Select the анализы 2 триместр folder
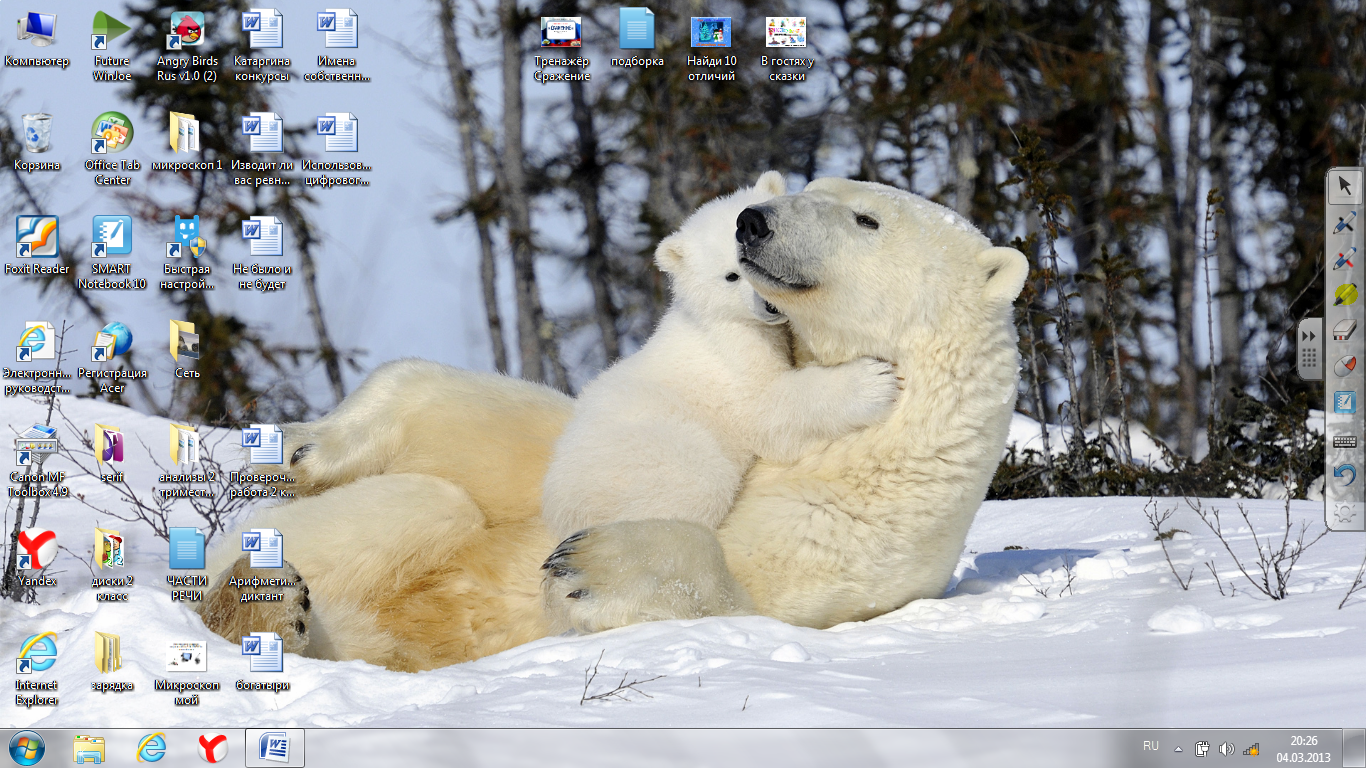The width and height of the screenshot is (1366, 768). [x=187, y=462]
